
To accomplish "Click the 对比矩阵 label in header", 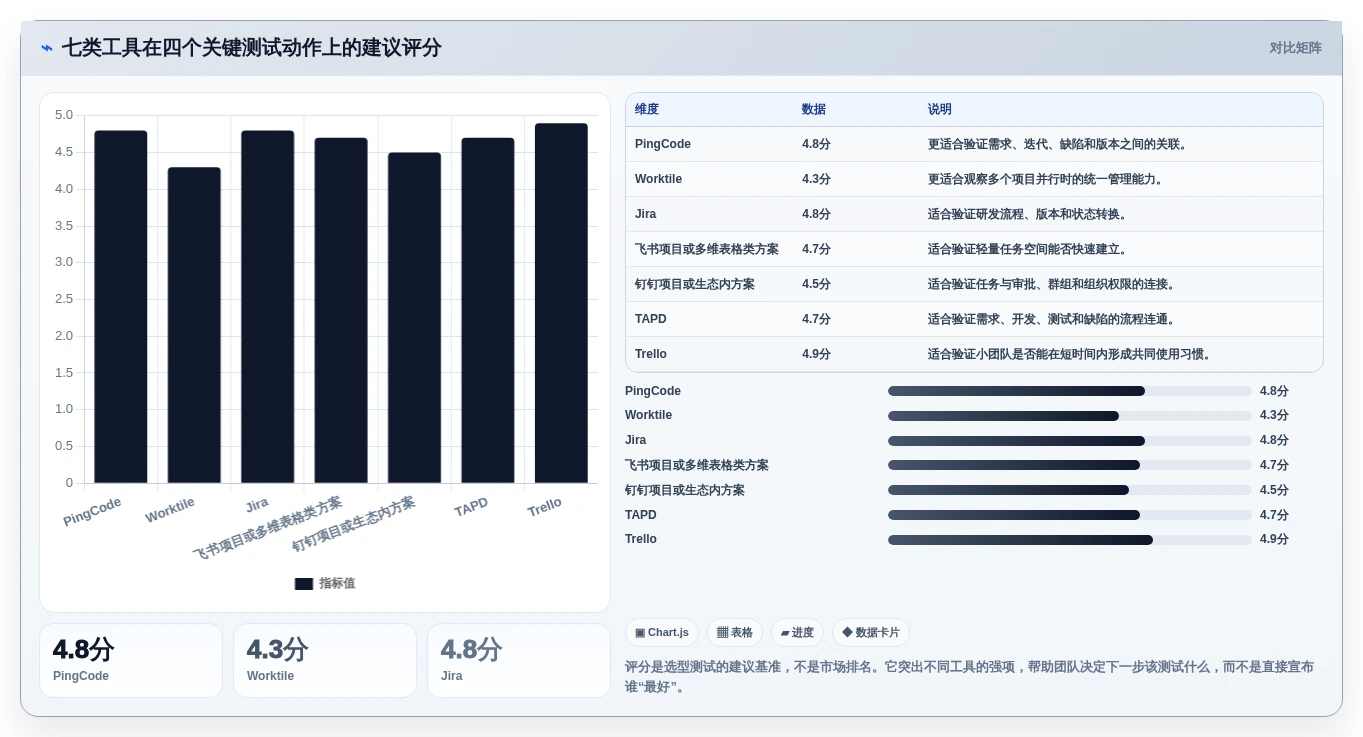I will pos(1295,48).
